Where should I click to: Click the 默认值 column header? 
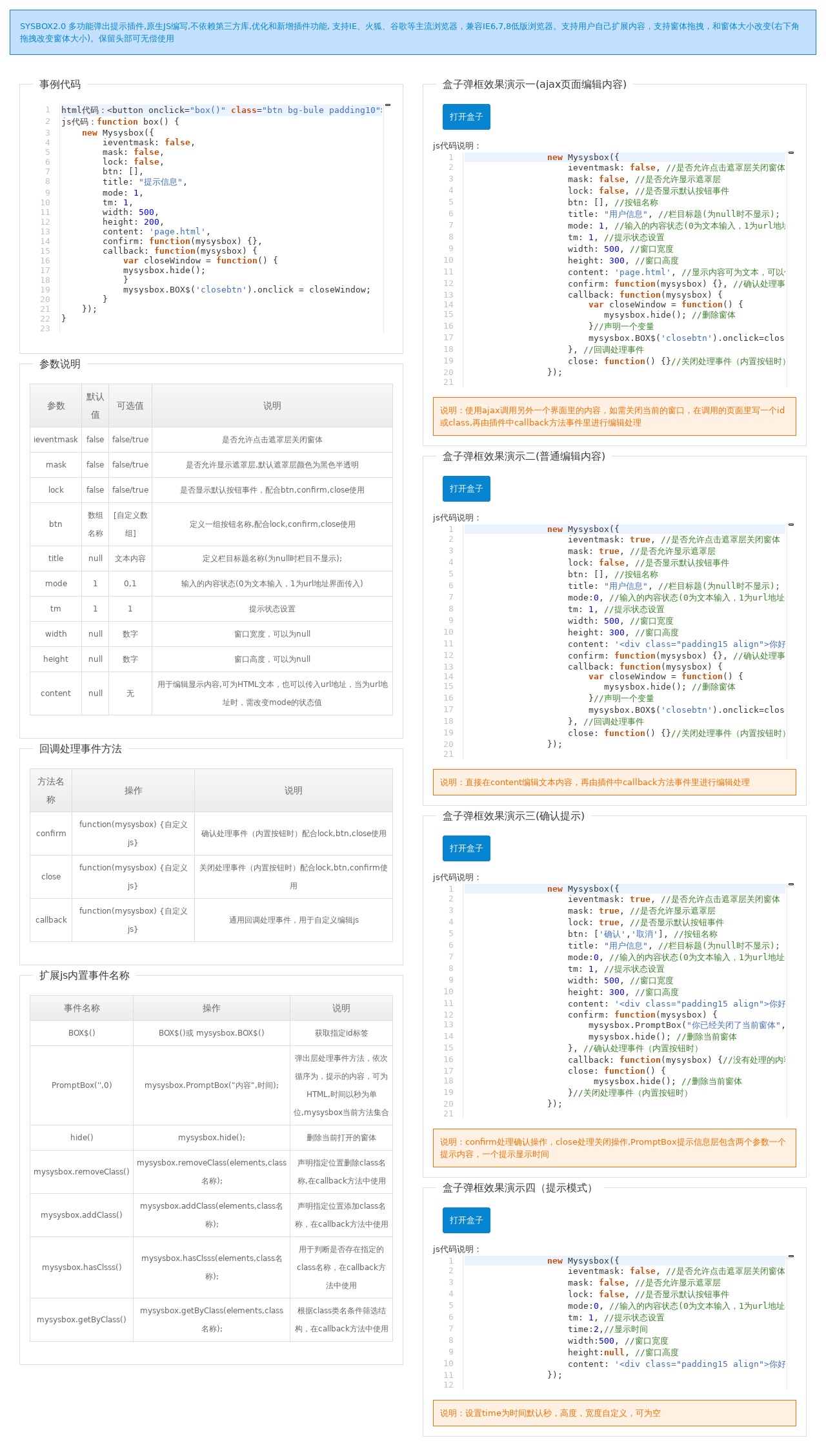95,405
